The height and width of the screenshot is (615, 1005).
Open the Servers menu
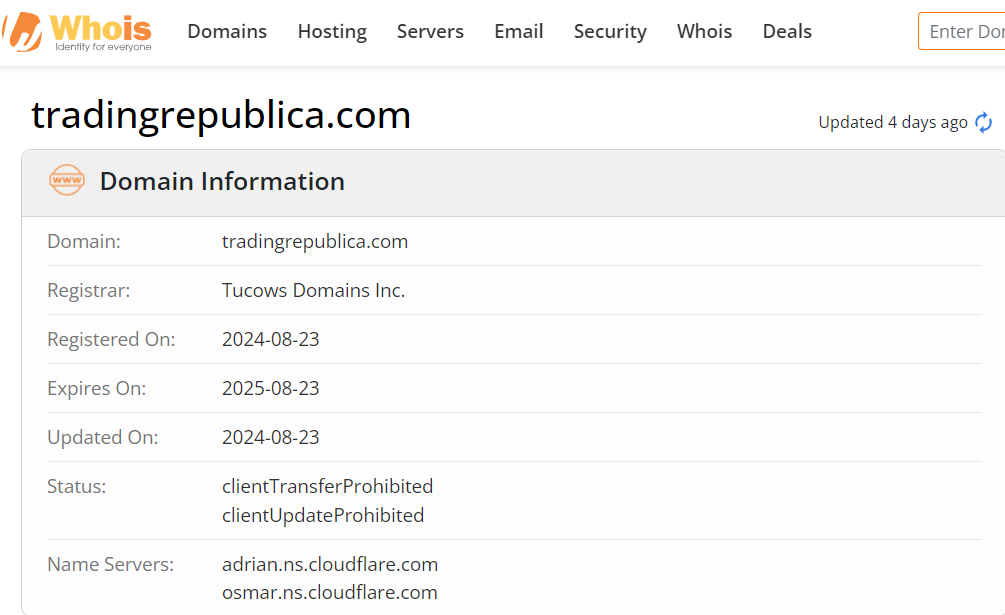coord(430,31)
